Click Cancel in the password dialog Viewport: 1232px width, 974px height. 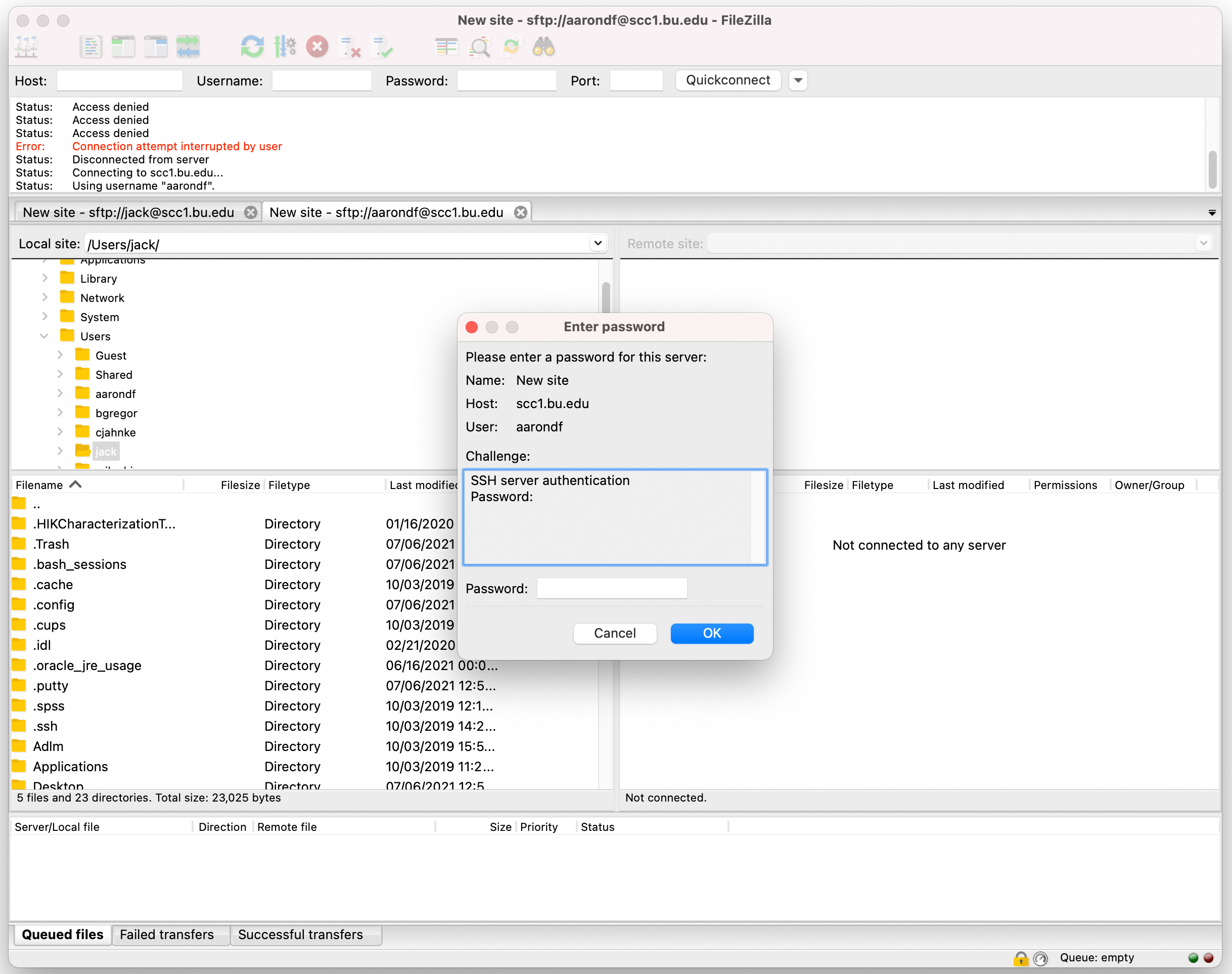[x=615, y=633]
